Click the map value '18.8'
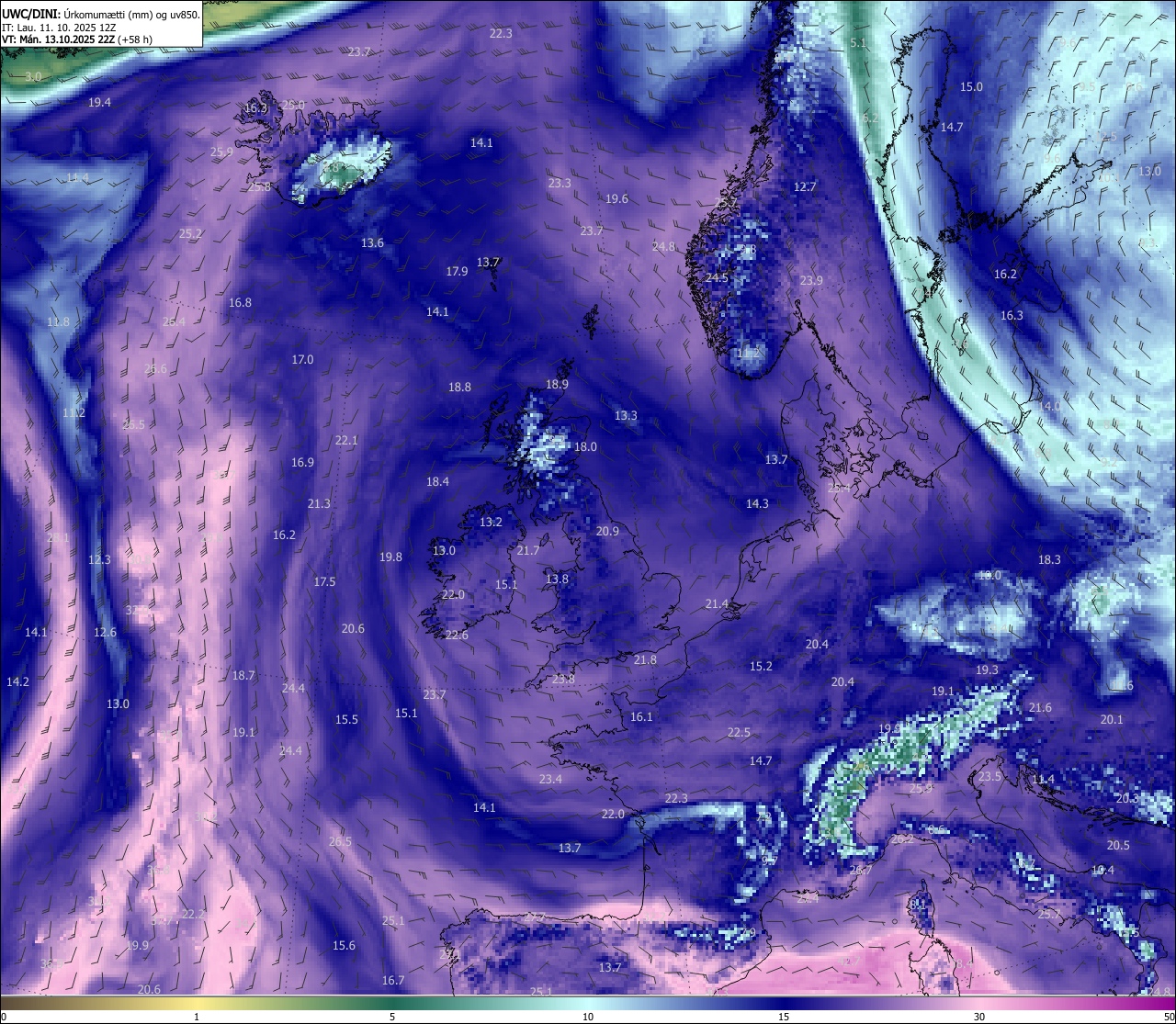This screenshot has width=1176, height=1024. click(459, 388)
